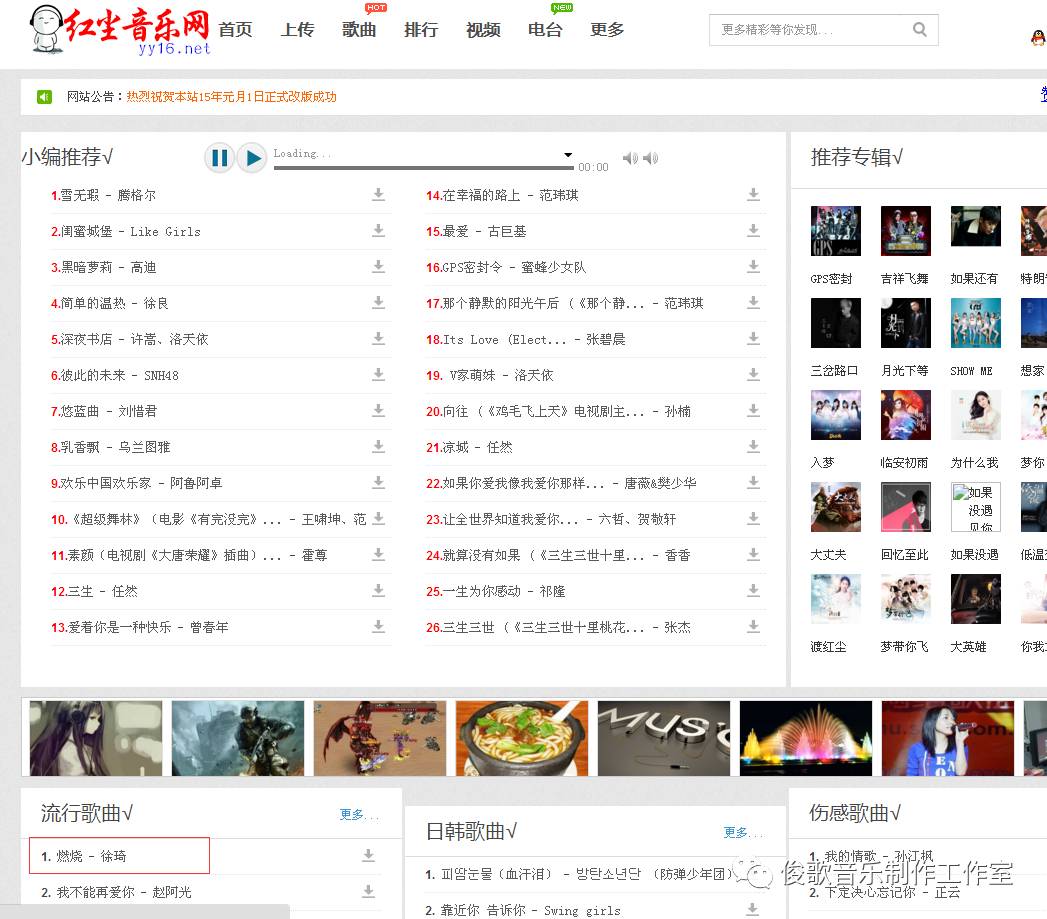This screenshot has width=1047, height=919.
Task: Click 更多 link in 流行歌曲 section
Action: (x=359, y=814)
